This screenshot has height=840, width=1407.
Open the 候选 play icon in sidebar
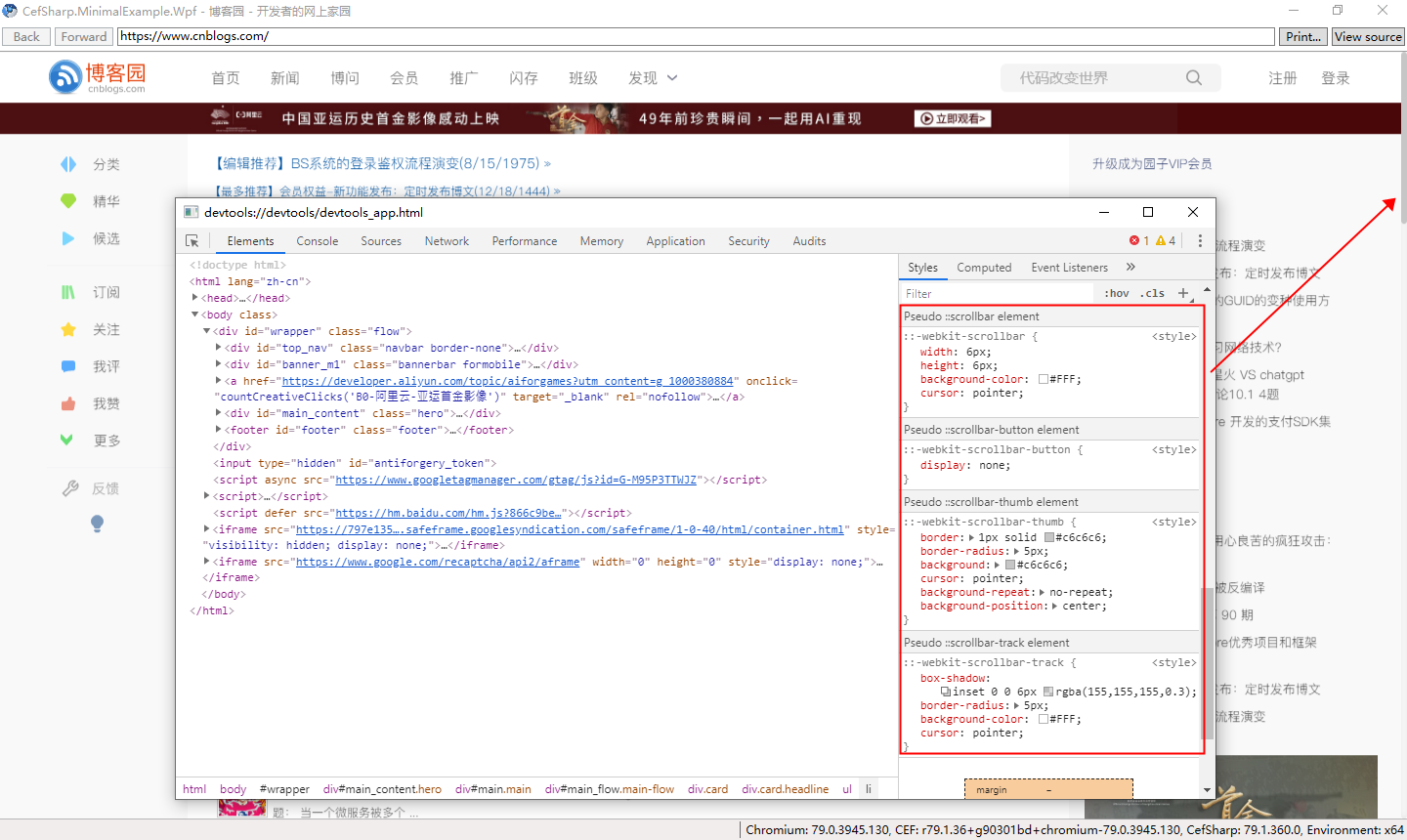pos(68,238)
